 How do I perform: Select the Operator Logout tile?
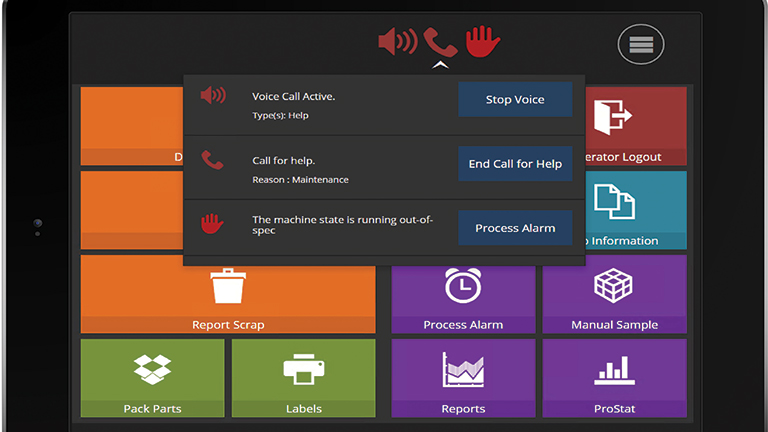tap(636, 125)
